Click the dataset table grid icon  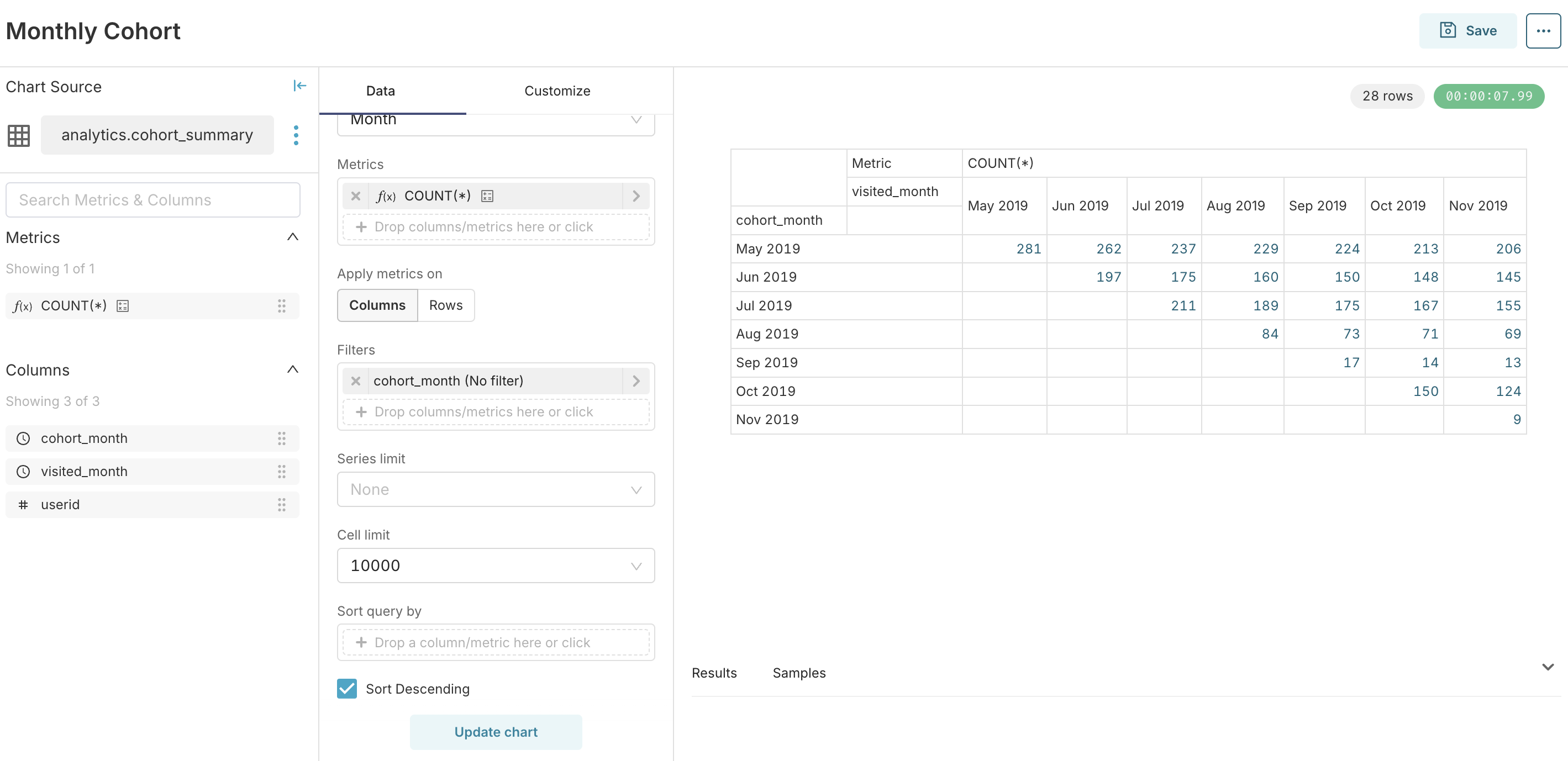click(x=18, y=135)
